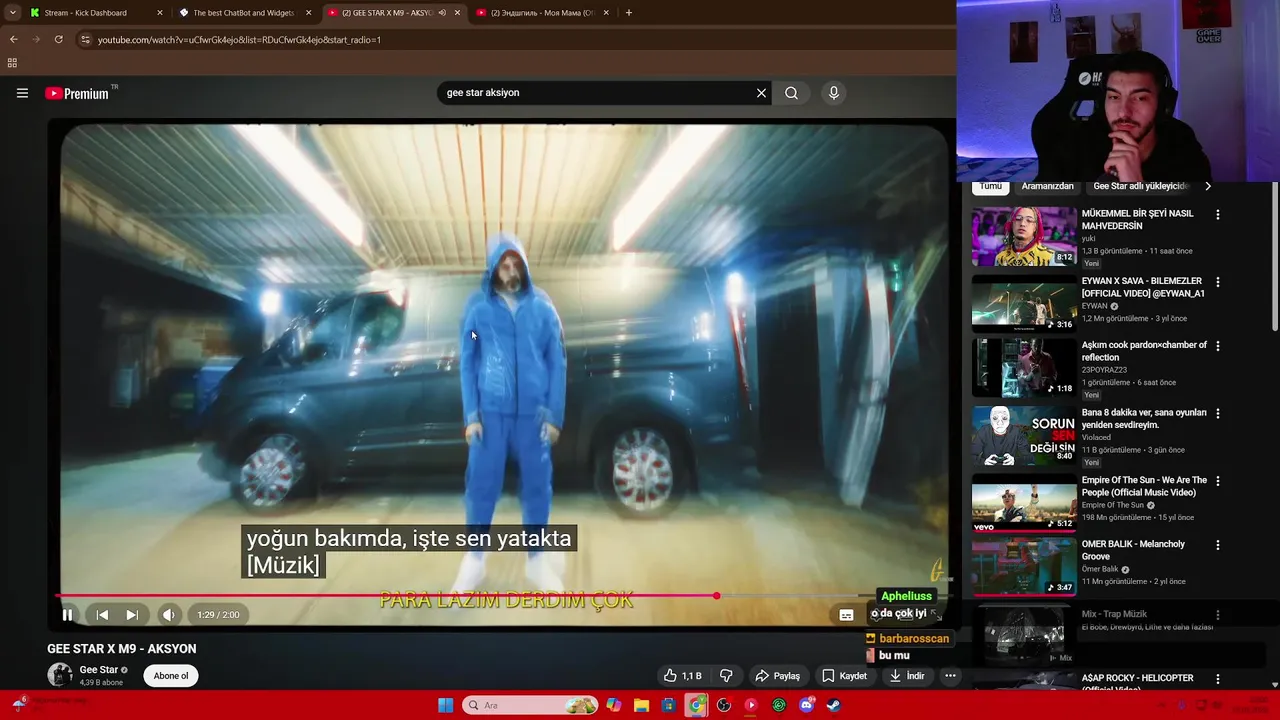1280x720 pixels.
Task: Open more actions three-dot menu below video
Action: [950, 676]
